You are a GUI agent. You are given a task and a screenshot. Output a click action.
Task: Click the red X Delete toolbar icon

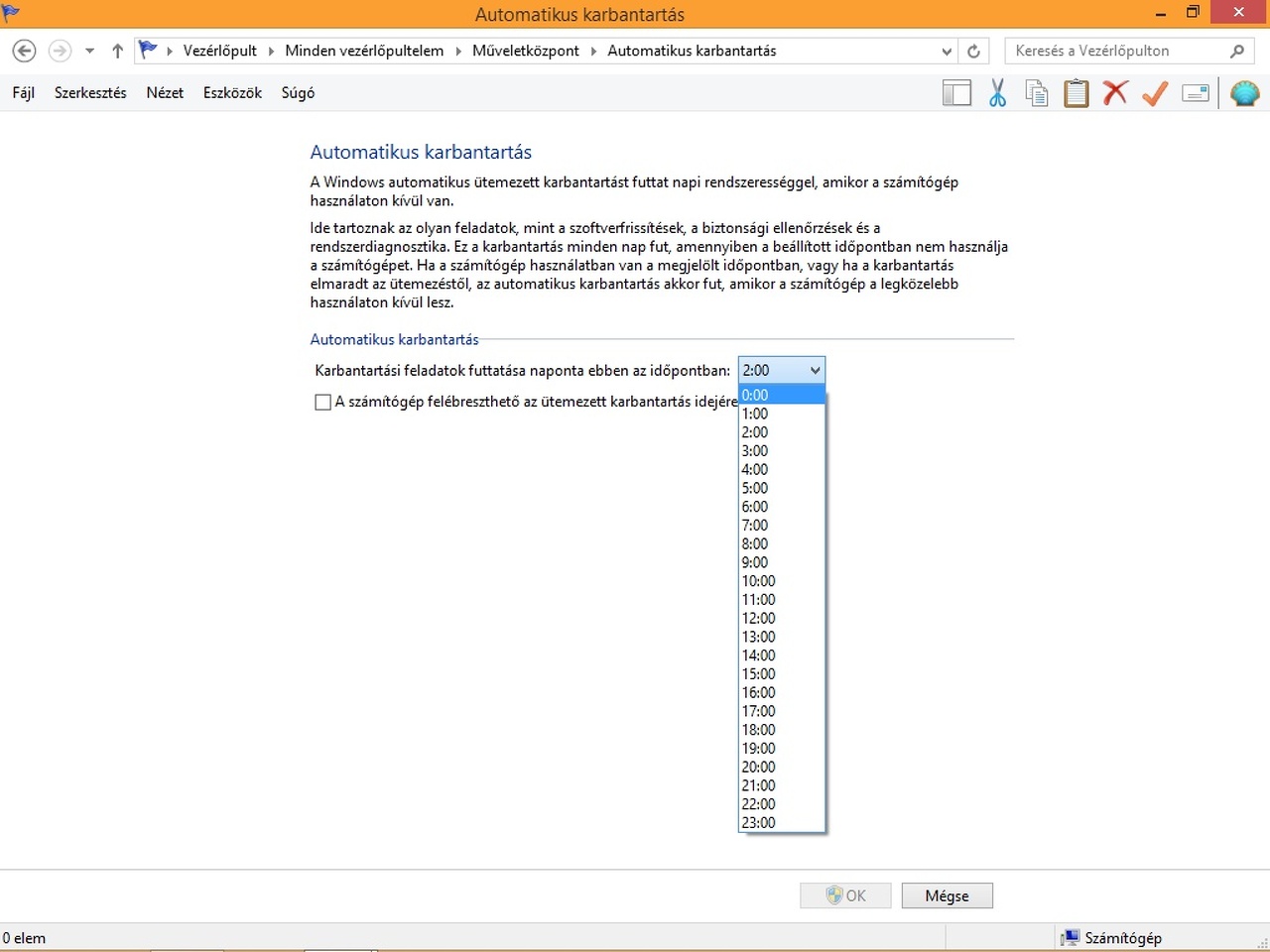pos(1115,93)
